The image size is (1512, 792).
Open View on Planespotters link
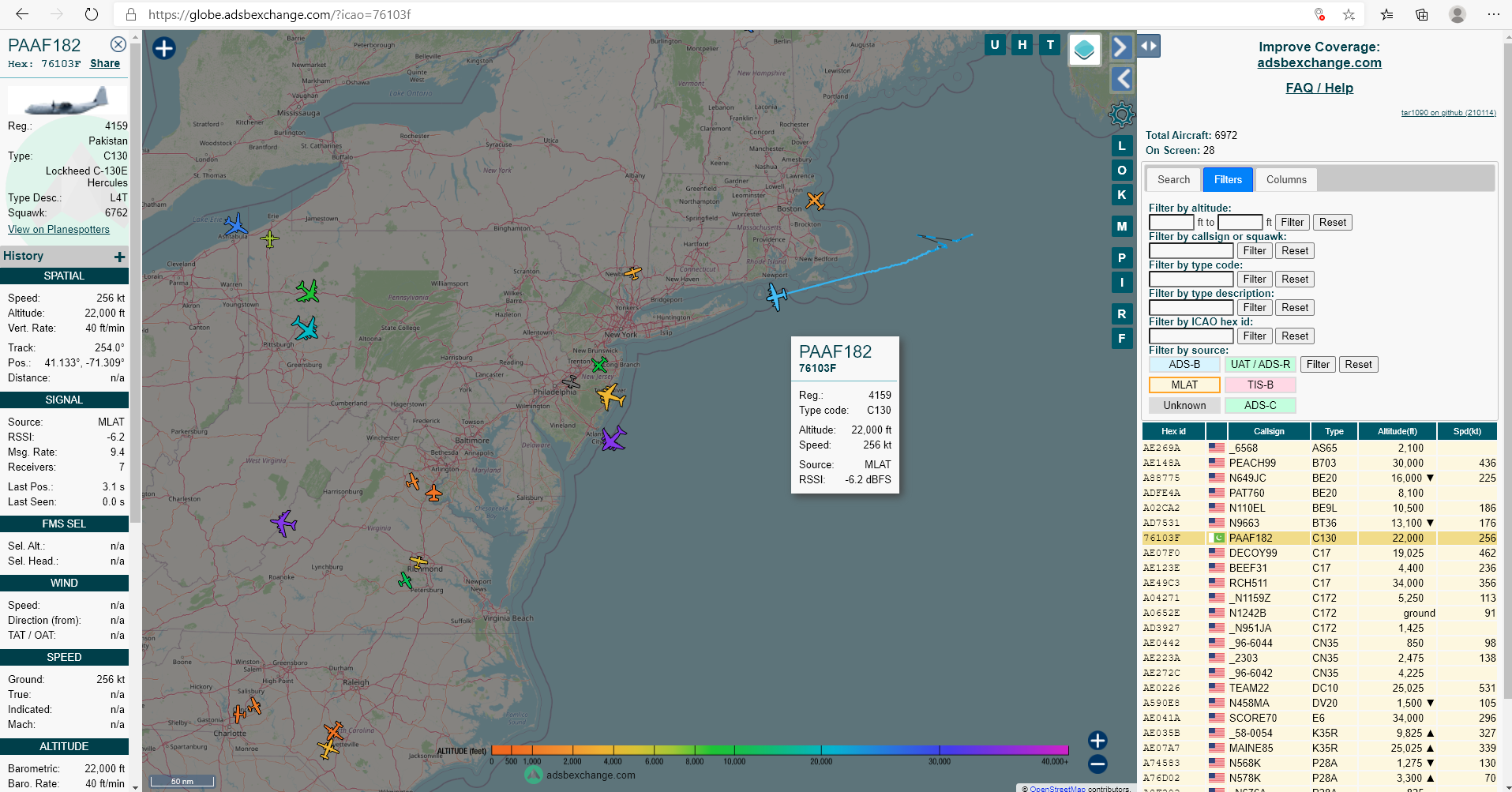click(x=58, y=229)
